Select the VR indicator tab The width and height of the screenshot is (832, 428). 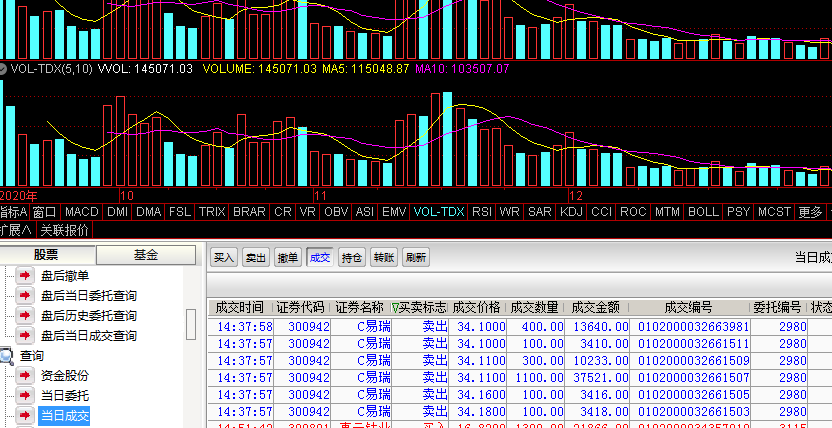[308, 212]
